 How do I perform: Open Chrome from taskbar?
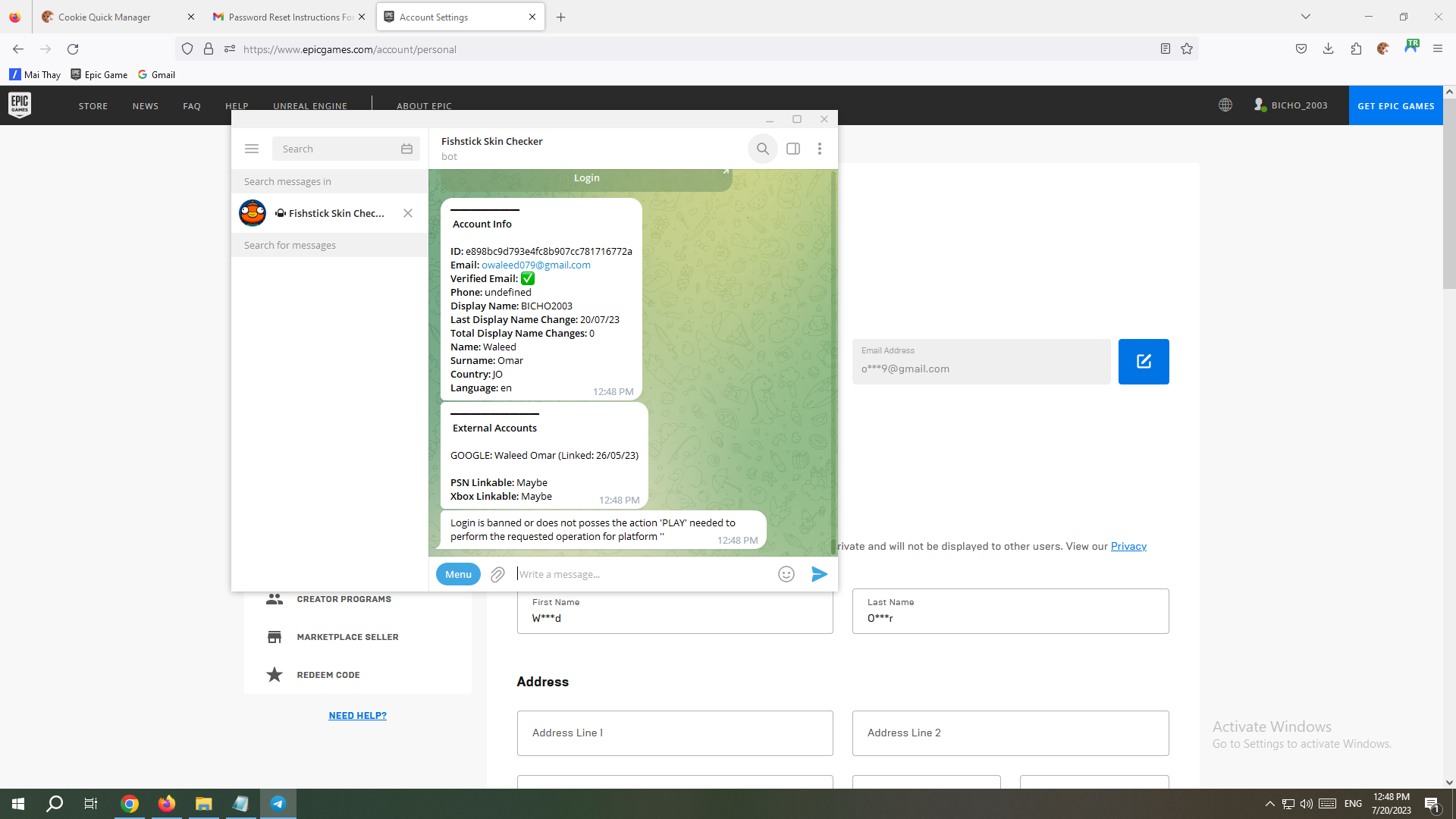130,804
